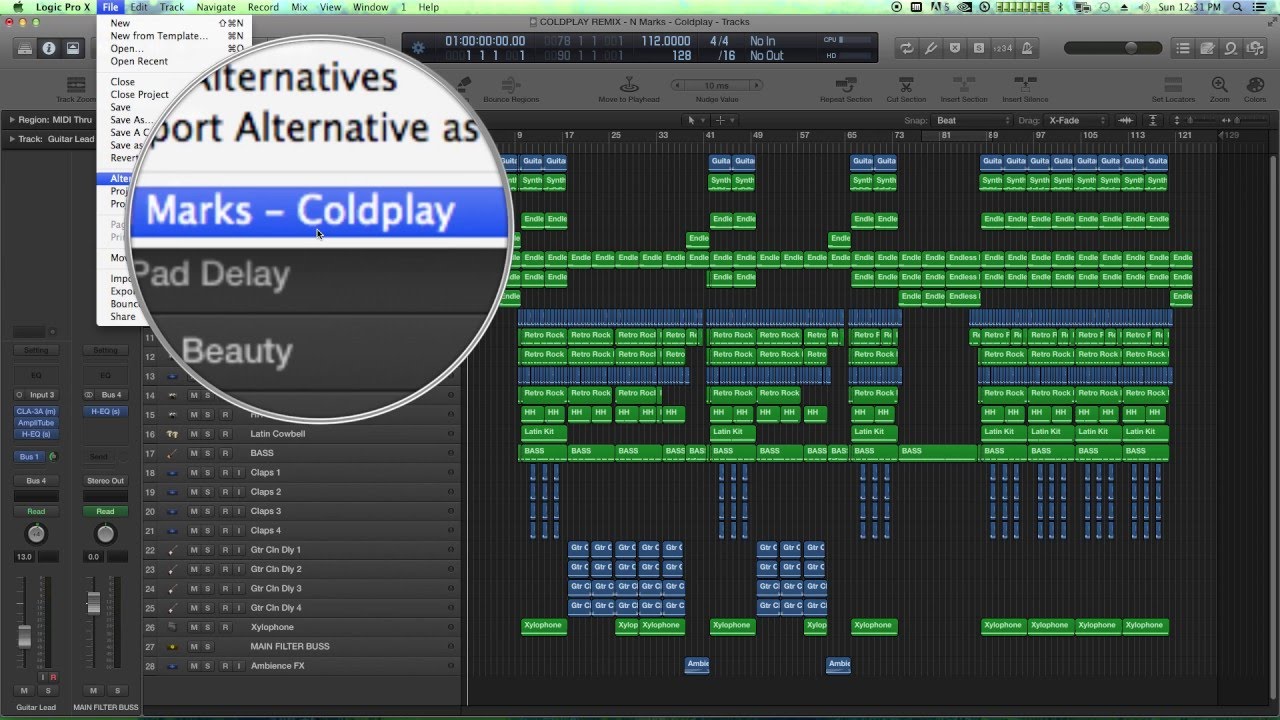
Task: Open the Stereo Out output selector
Action: click(x=105, y=481)
